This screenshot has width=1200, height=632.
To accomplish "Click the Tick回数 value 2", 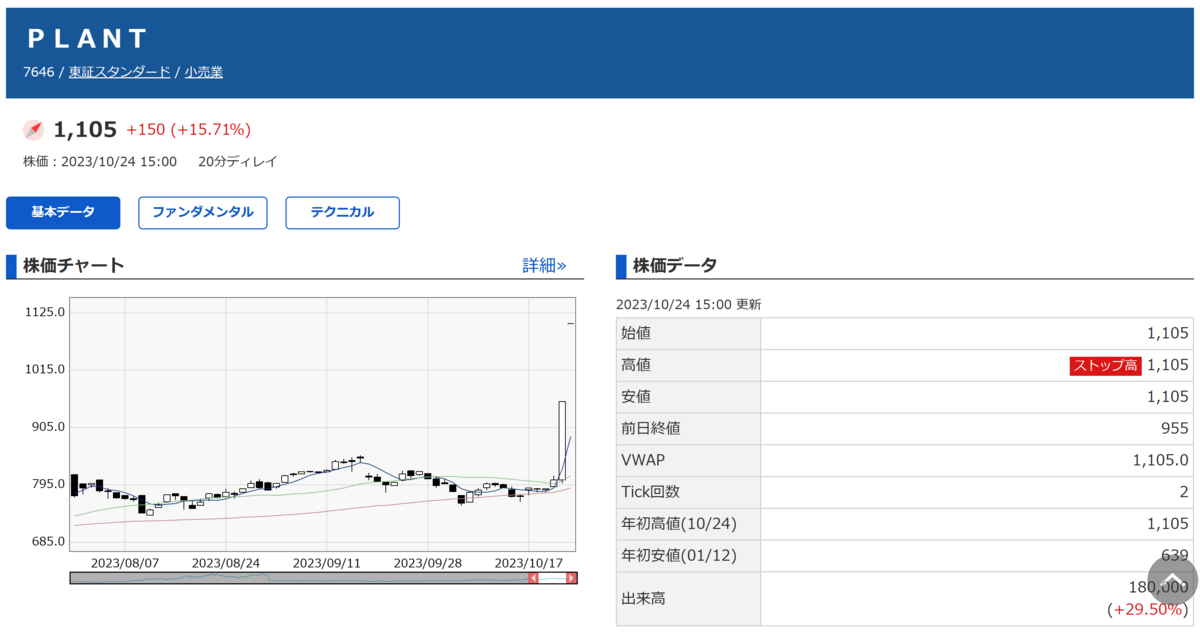I will 1184,492.
